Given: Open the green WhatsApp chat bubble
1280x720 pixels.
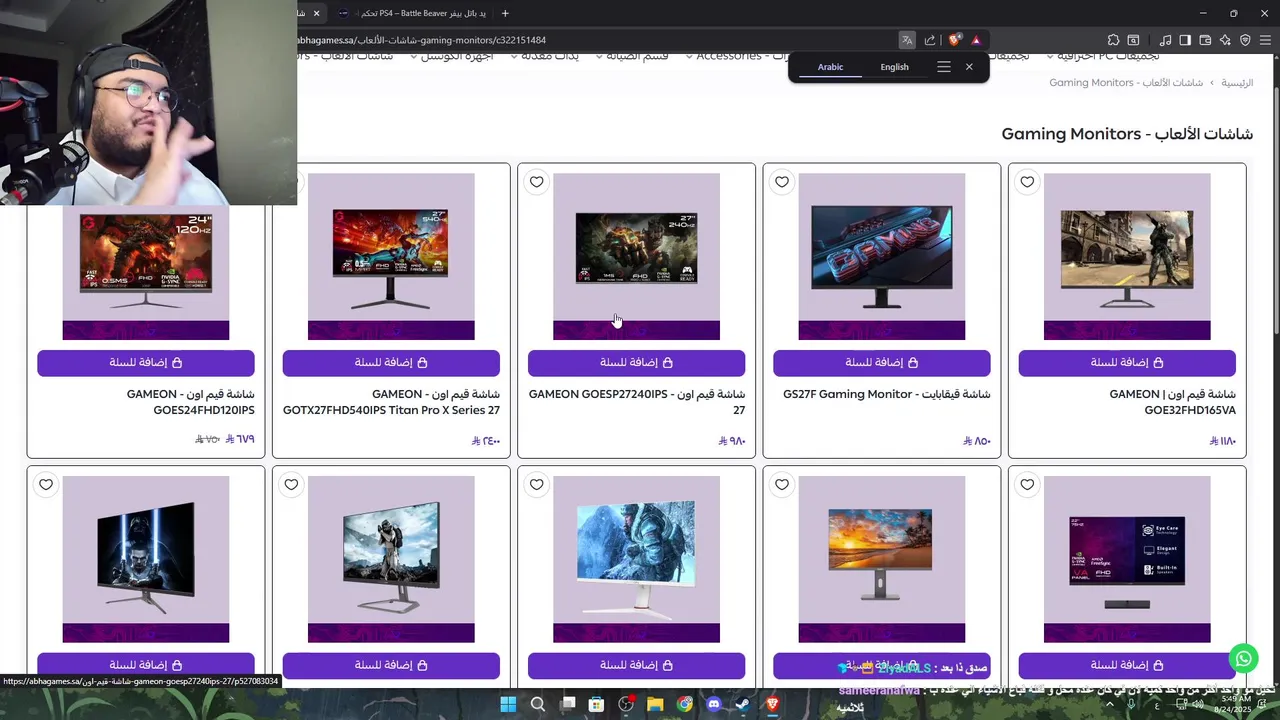Looking at the screenshot, I should [1244, 658].
